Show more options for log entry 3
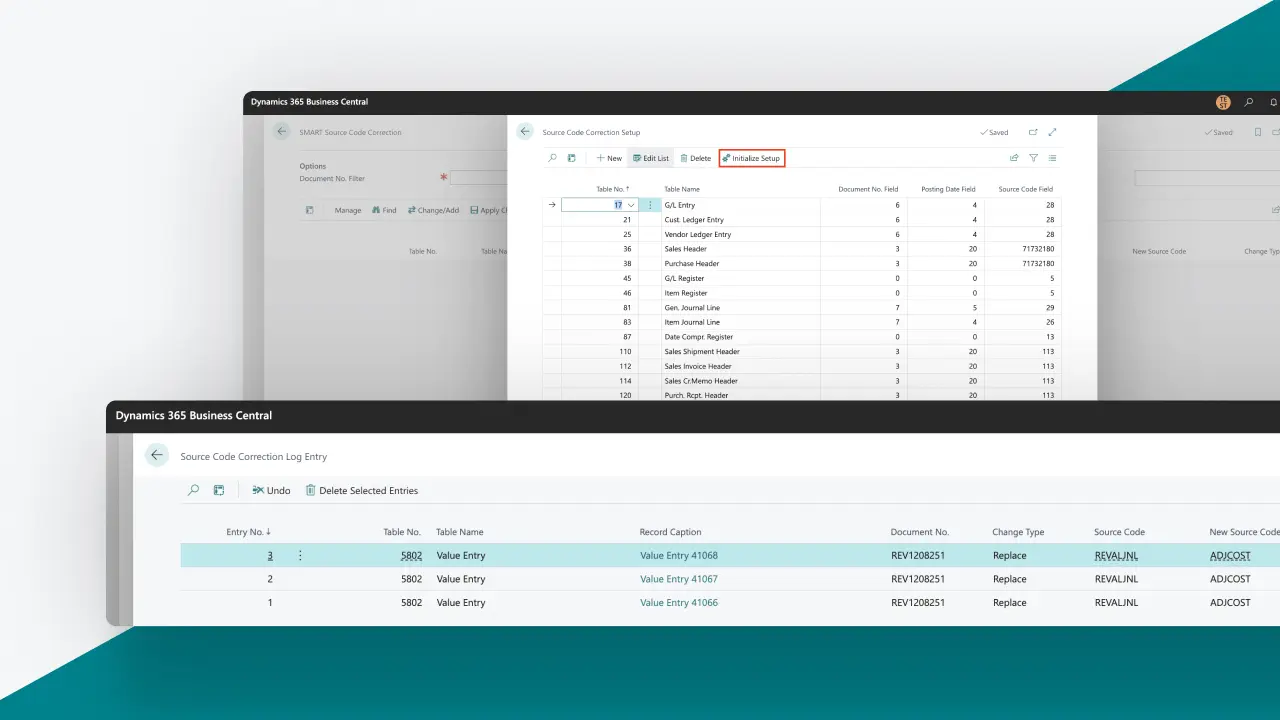Viewport: 1280px width, 720px height. [300, 556]
